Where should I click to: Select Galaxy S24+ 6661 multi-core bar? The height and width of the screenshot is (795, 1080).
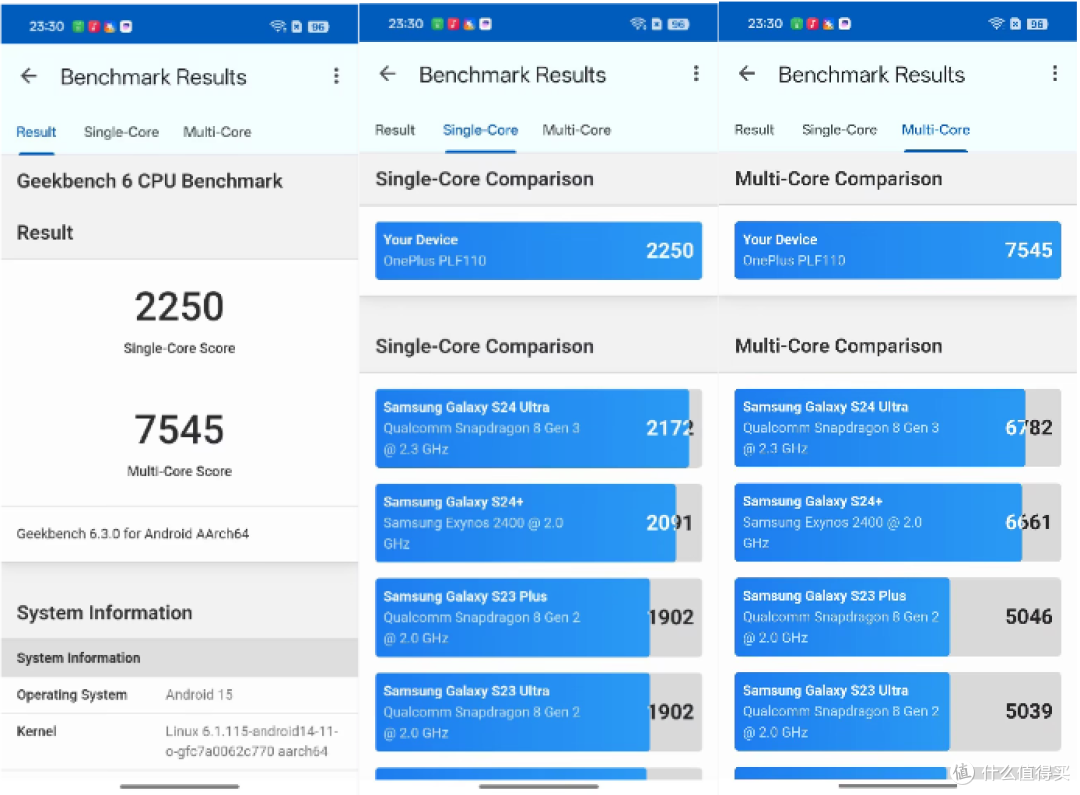pyautogui.click(x=897, y=522)
